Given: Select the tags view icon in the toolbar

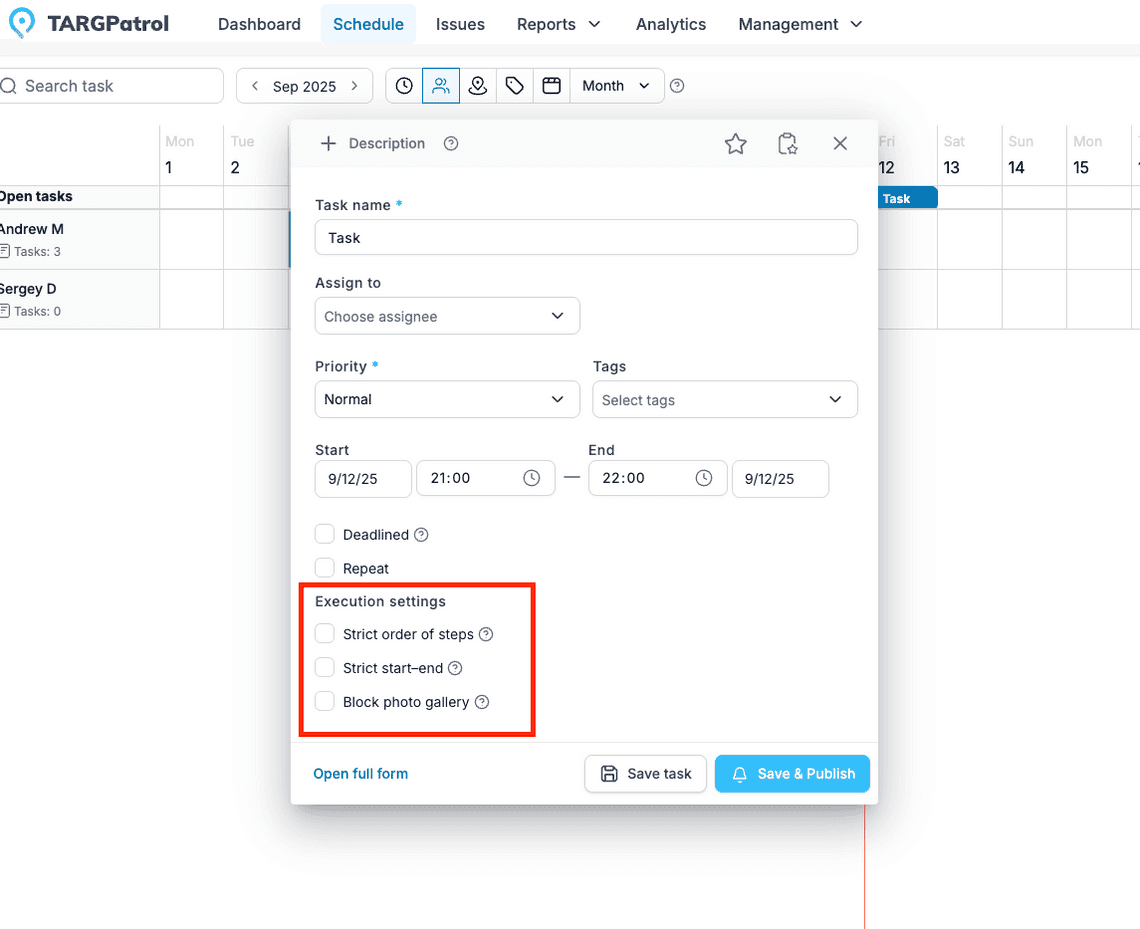Looking at the screenshot, I should point(515,86).
